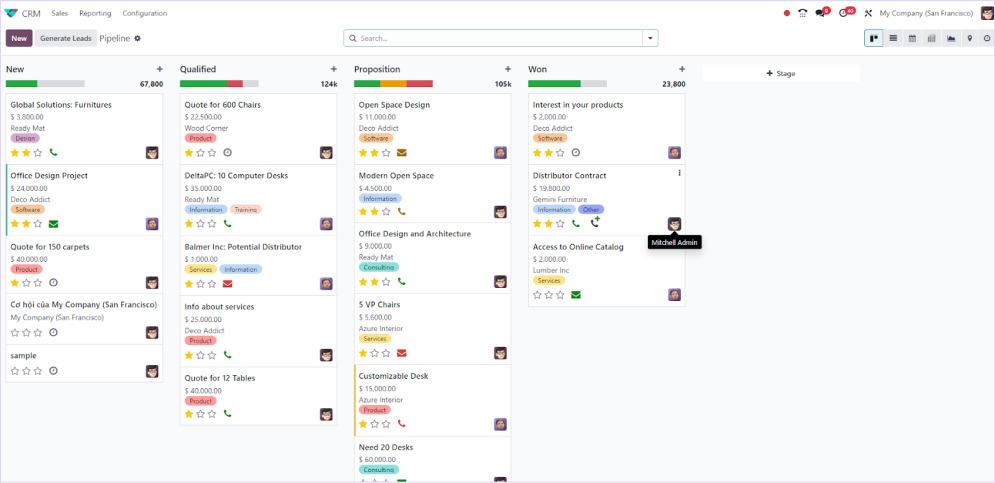Set first priority star on Access to Online Catalog
Screen dimensions: 995x483
click(537, 294)
